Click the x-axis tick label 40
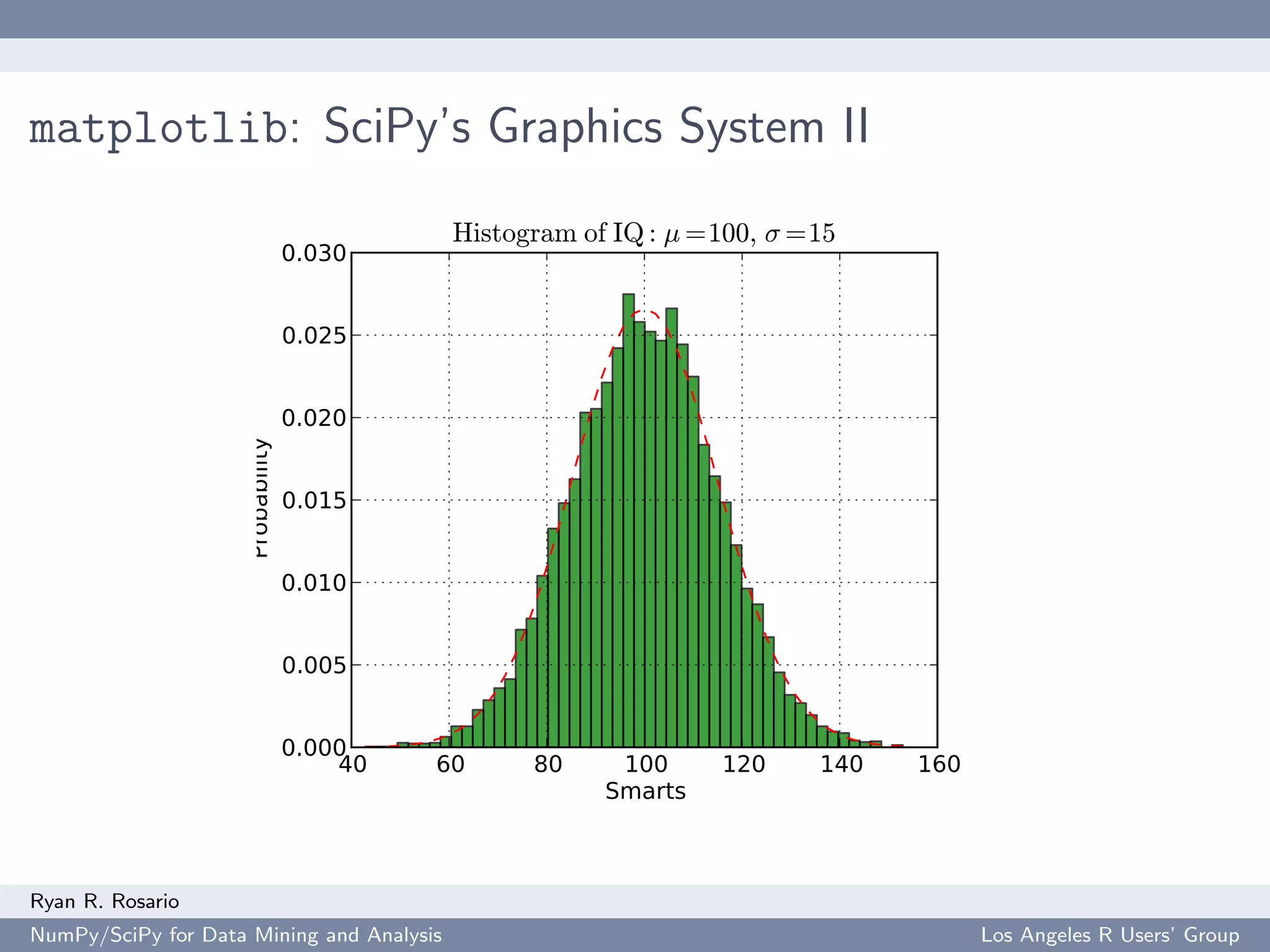The width and height of the screenshot is (1270, 952). point(353,764)
